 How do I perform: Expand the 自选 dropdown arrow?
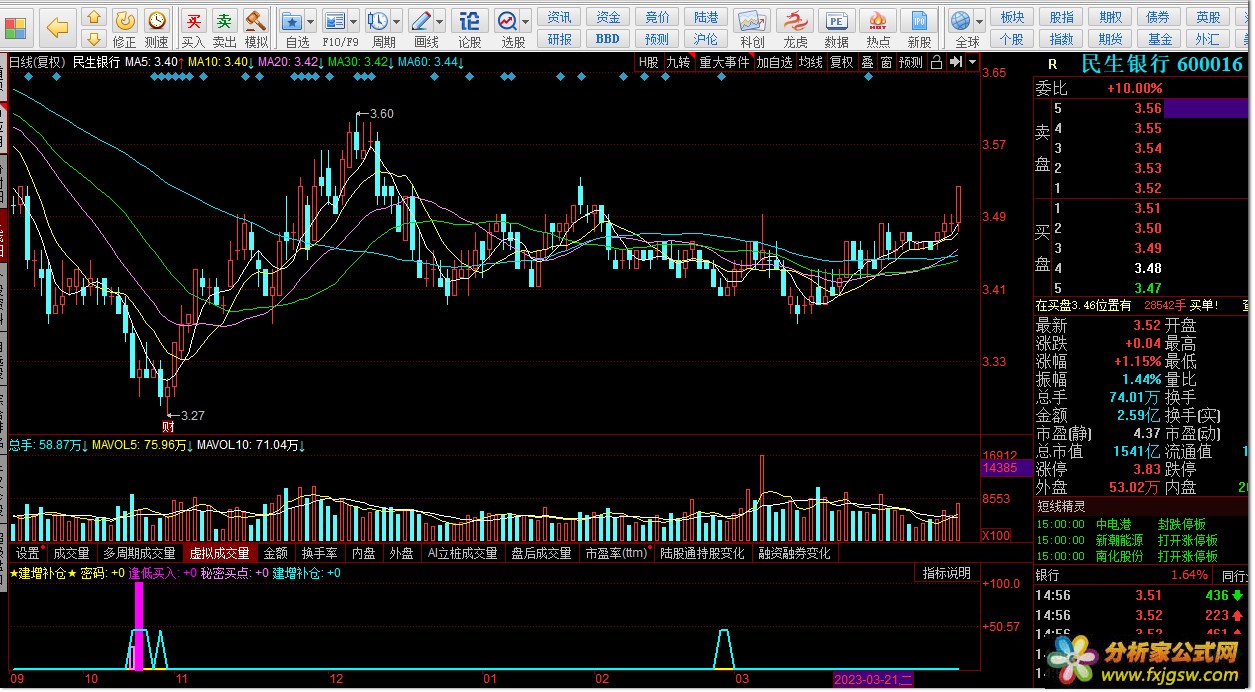coord(310,21)
